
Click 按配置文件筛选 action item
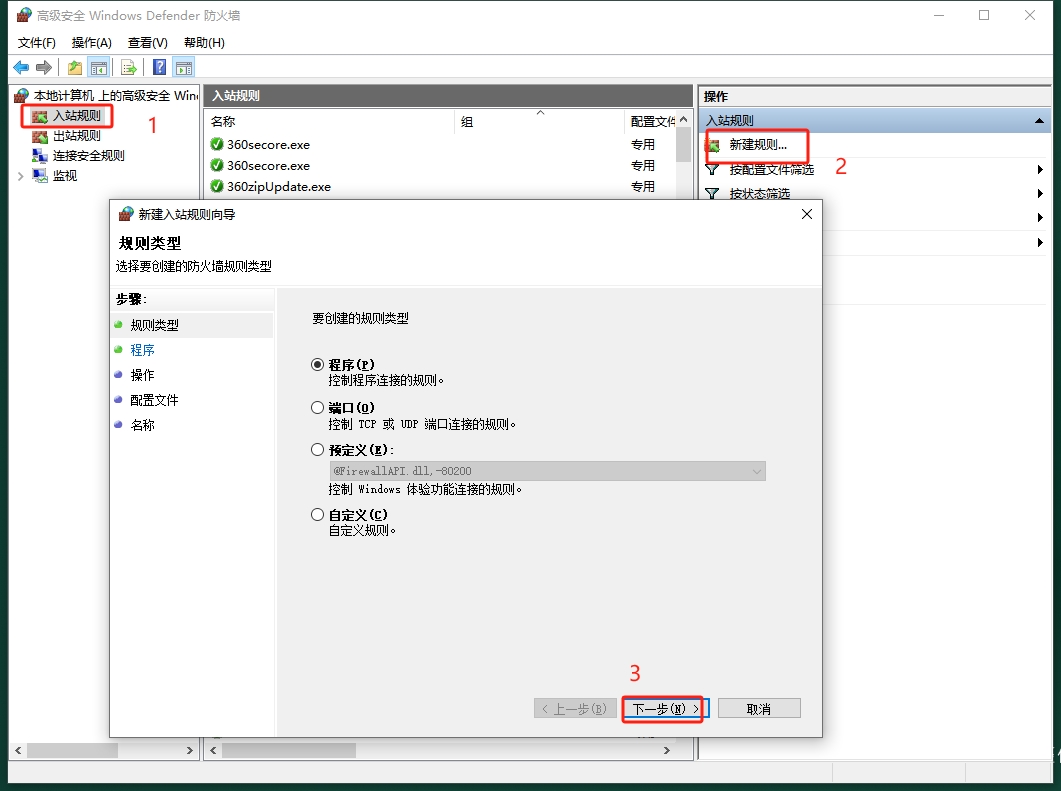click(x=771, y=169)
